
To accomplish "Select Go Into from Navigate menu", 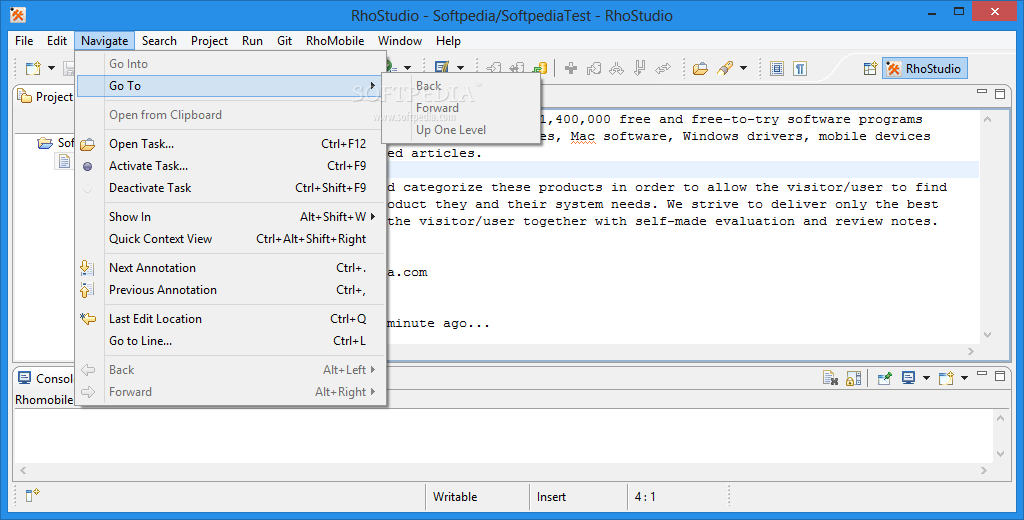I will tap(231, 63).
